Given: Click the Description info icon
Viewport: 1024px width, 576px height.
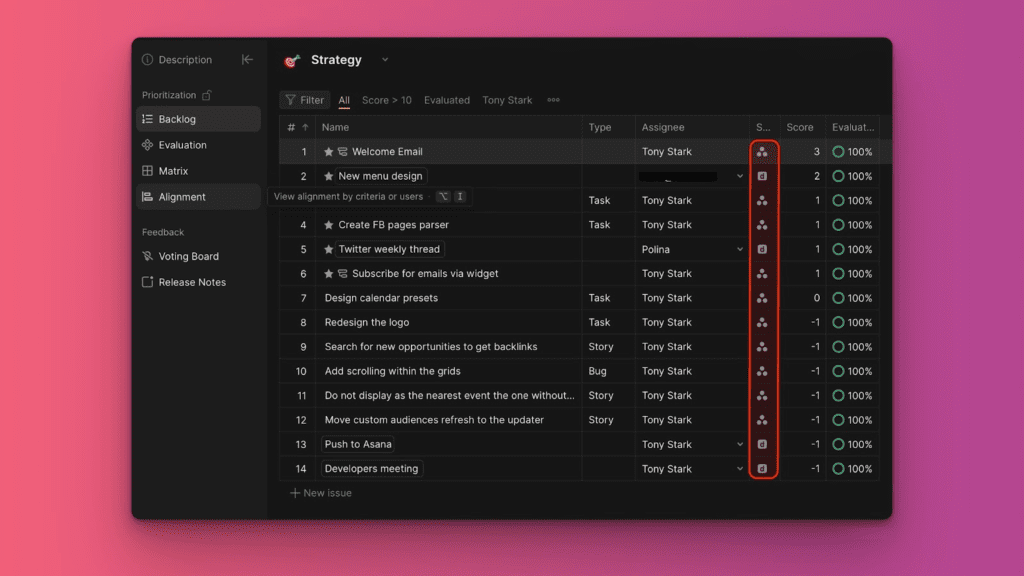Looking at the screenshot, I should point(148,60).
